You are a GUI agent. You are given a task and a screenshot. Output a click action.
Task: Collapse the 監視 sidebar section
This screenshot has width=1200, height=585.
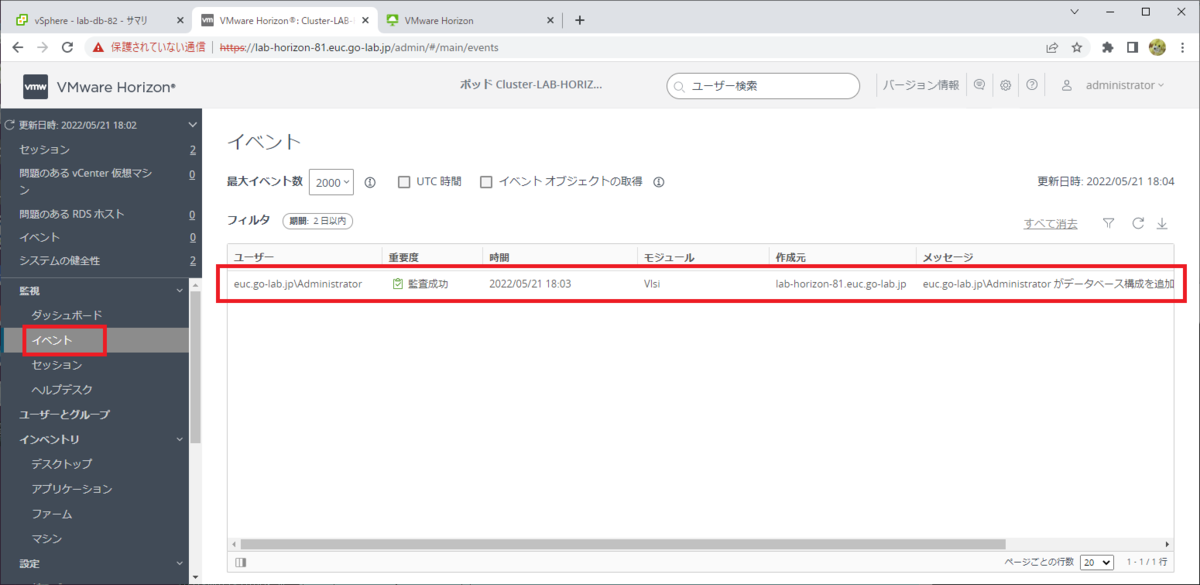click(179, 290)
